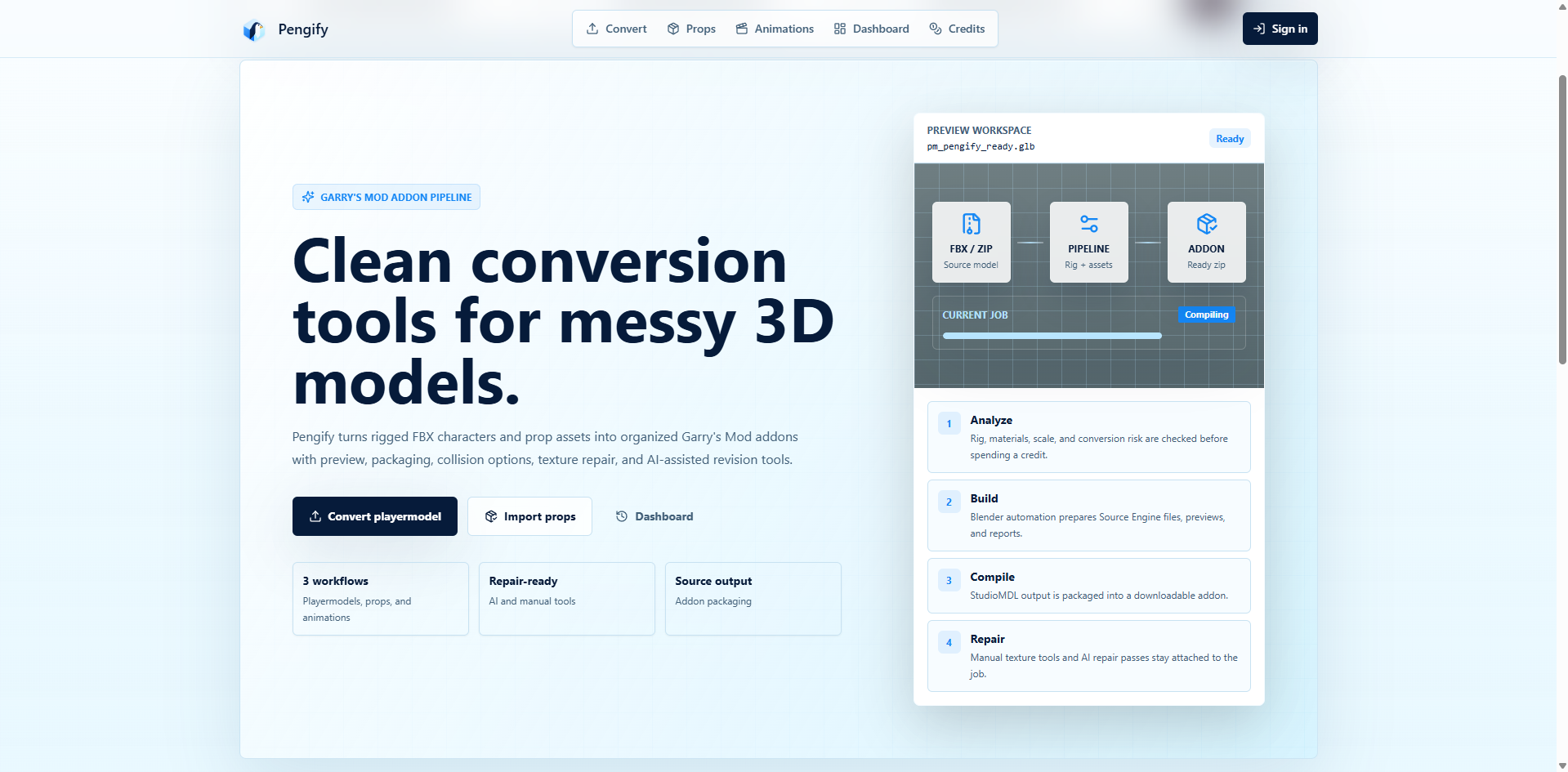Click the Ready status badge
Screen dimensions: 1568x772
coord(1230,139)
